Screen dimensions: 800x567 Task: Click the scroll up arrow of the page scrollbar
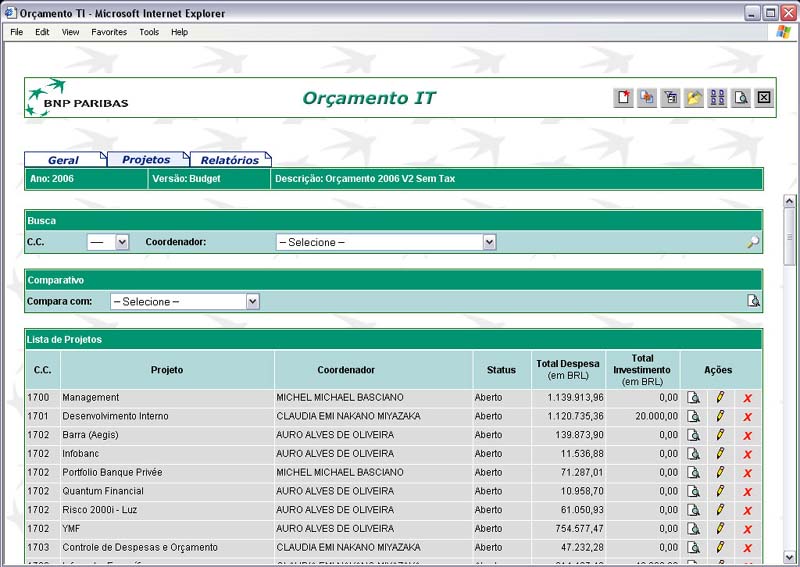pos(789,201)
